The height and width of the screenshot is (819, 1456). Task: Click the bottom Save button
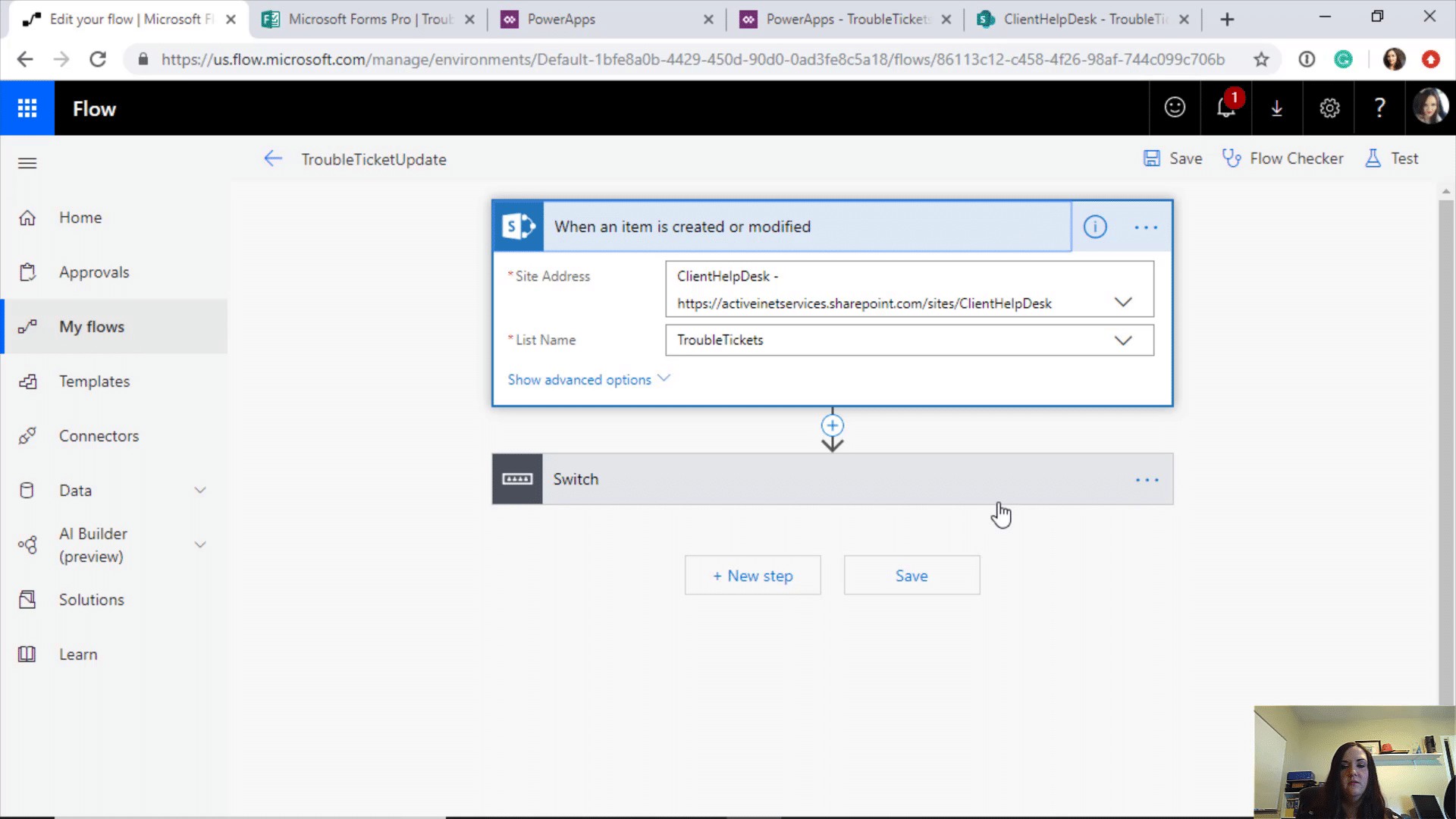(912, 576)
